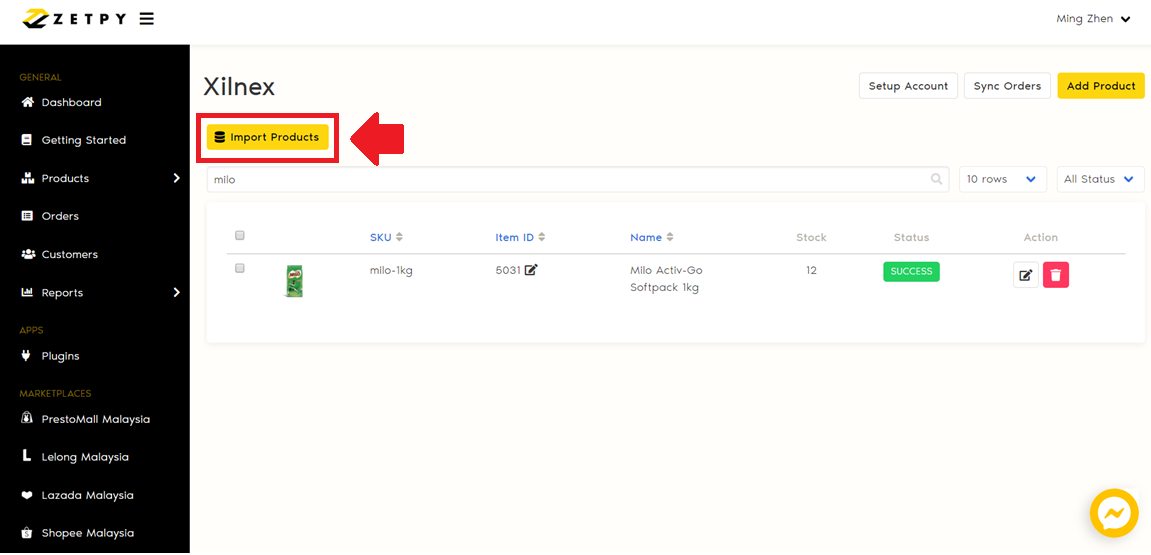Click the Orders list icon
Viewport: 1151px width, 555px height.
pos(28,216)
